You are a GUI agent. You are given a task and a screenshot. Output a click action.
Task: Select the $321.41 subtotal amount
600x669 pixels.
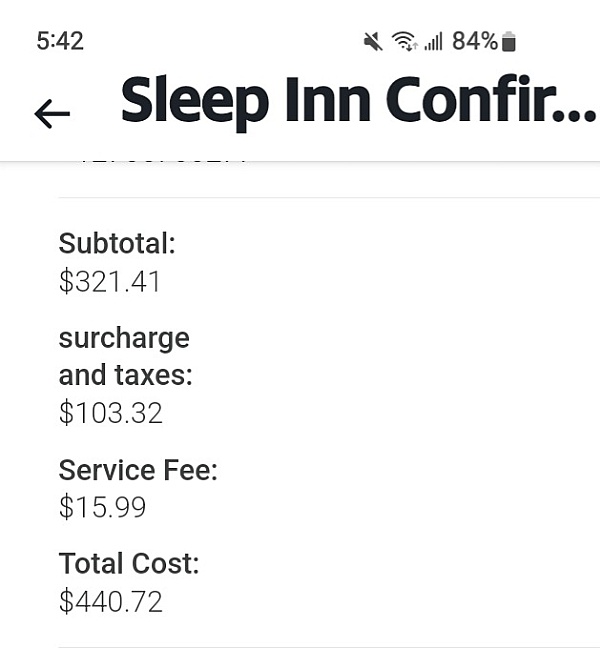[x=110, y=282]
